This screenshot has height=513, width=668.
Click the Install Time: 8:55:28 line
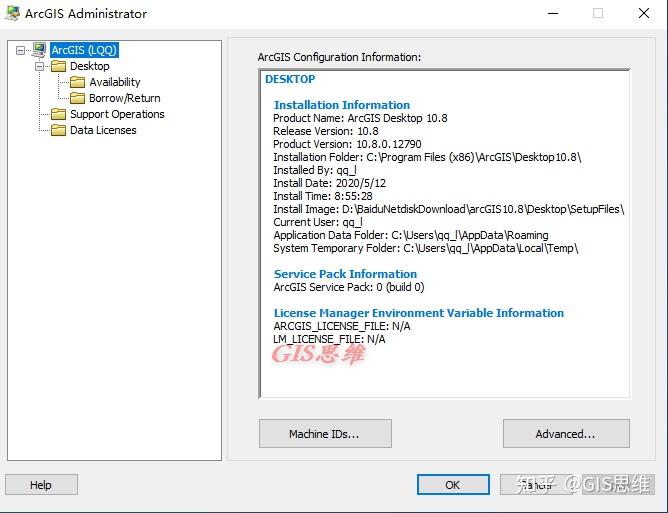(323, 196)
